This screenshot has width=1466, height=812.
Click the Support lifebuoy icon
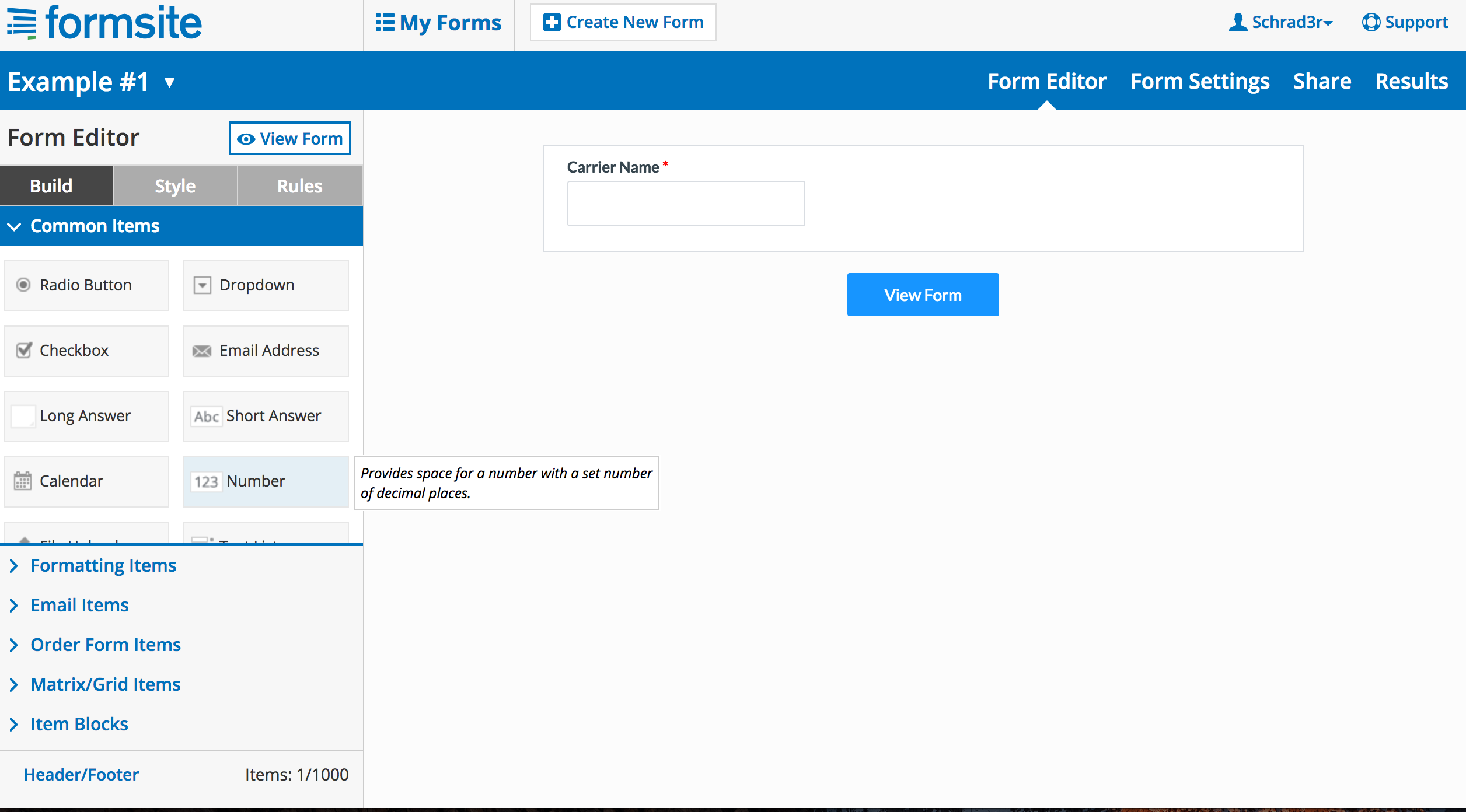pos(1371,22)
